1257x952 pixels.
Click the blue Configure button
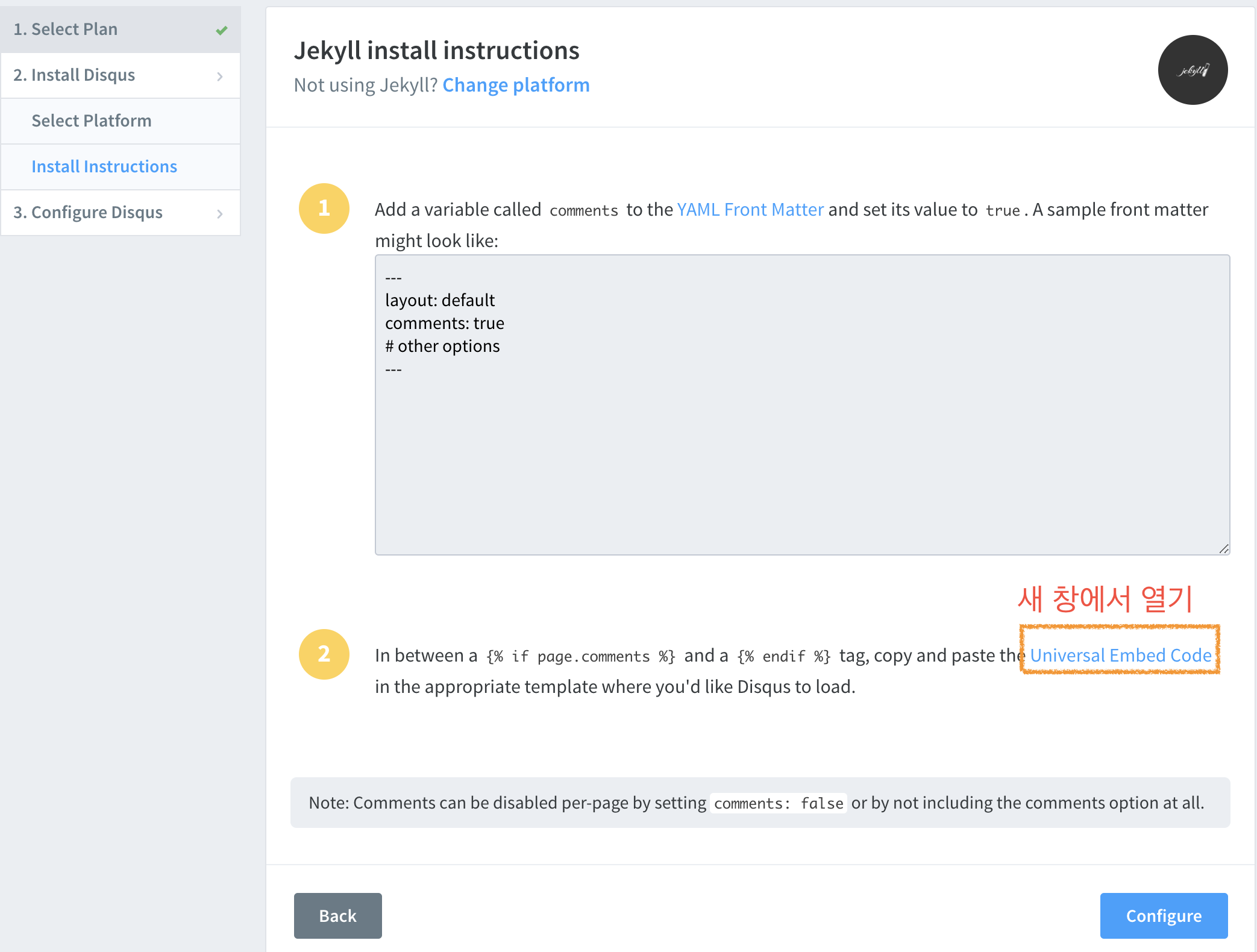point(1164,916)
